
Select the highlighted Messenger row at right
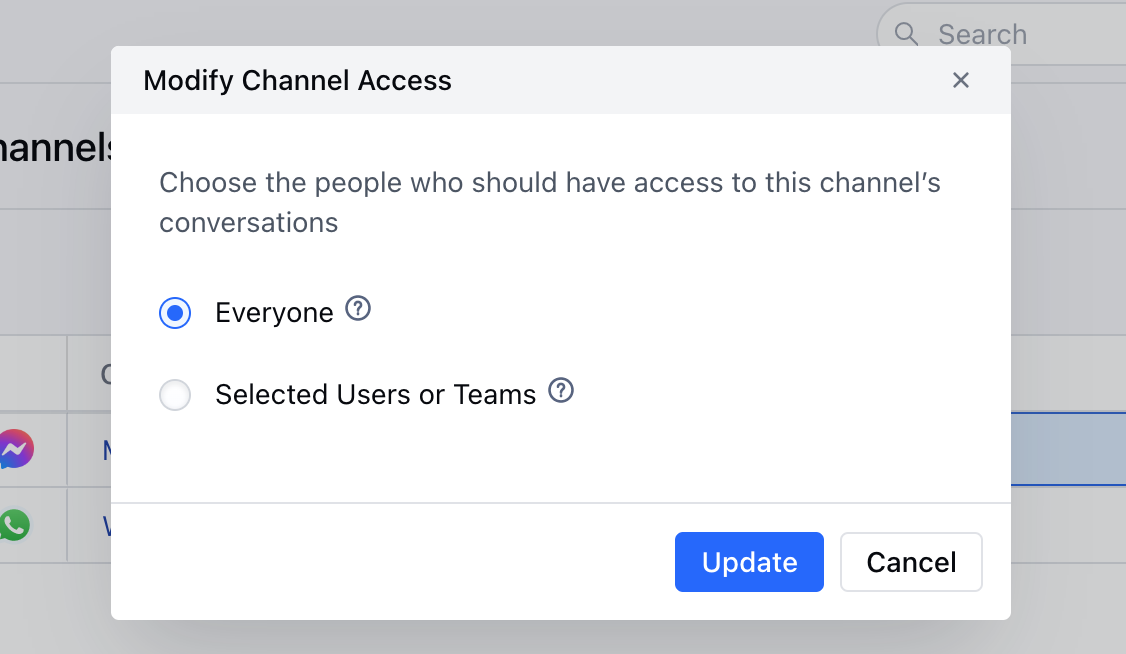point(1068,449)
